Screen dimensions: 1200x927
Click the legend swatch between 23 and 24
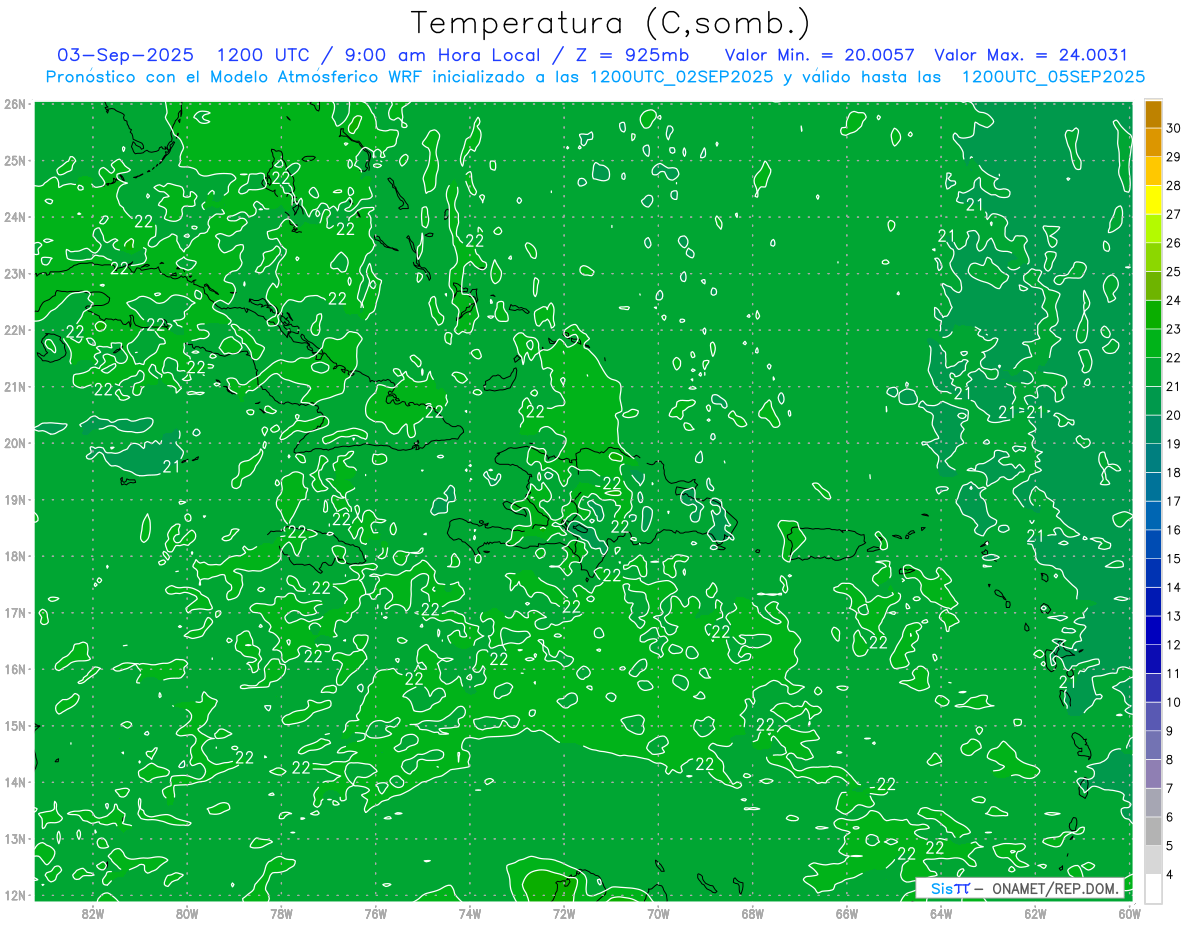(x=1153, y=315)
